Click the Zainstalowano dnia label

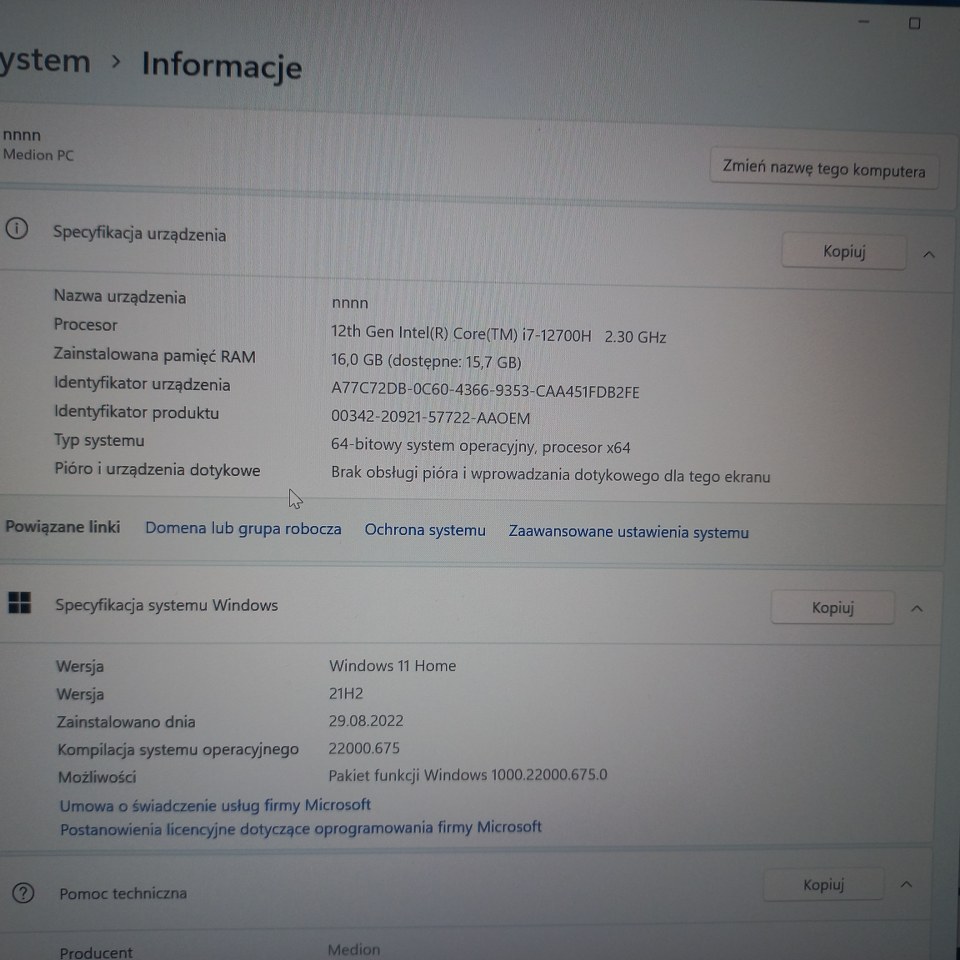click(x=126, y=722)
